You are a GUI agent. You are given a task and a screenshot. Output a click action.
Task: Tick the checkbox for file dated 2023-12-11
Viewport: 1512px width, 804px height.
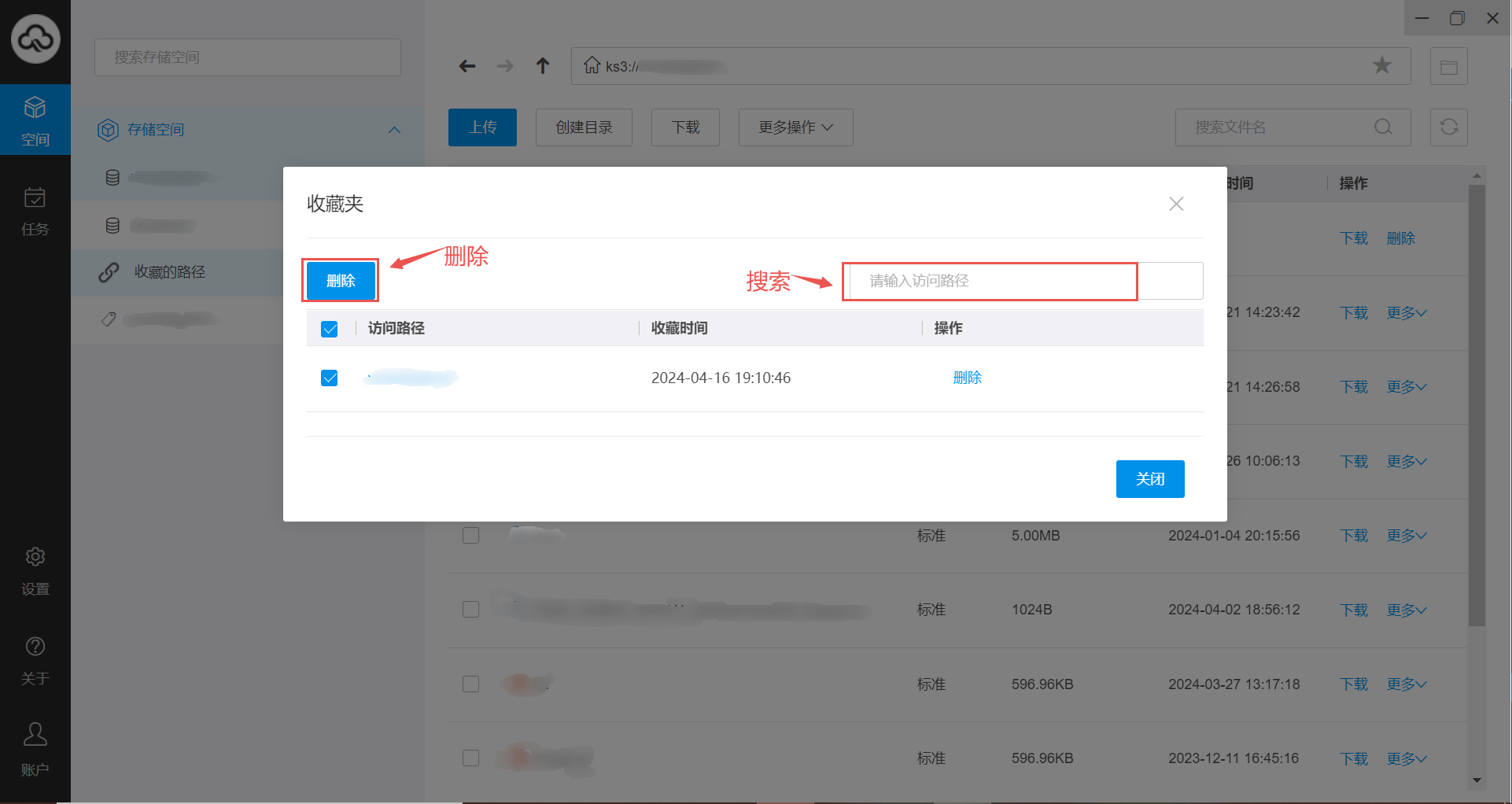pyautogui.click(x=471, y=758)
